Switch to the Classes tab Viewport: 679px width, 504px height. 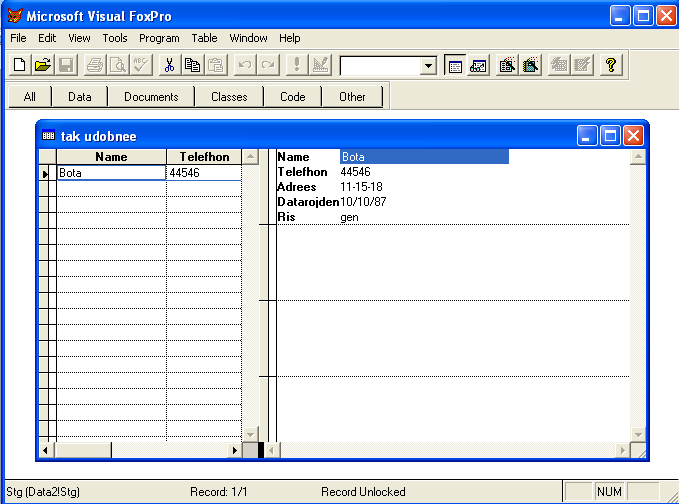(229, 97)
